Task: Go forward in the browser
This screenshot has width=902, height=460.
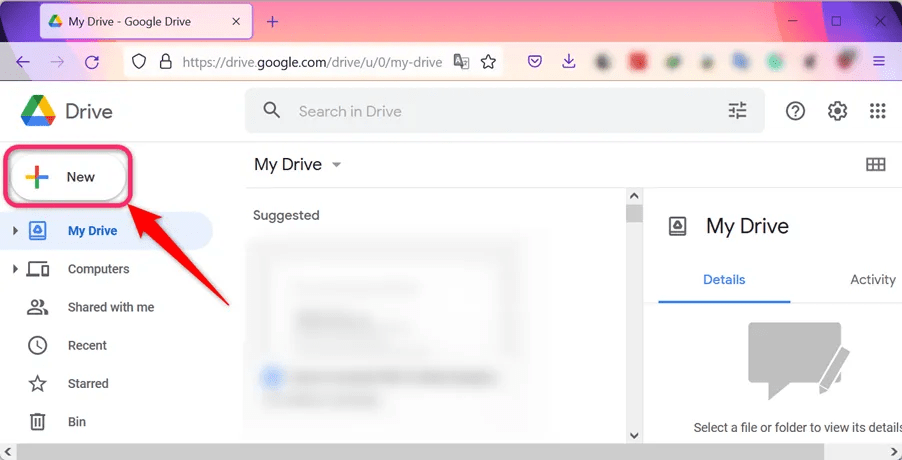Action: pos(58,62)
